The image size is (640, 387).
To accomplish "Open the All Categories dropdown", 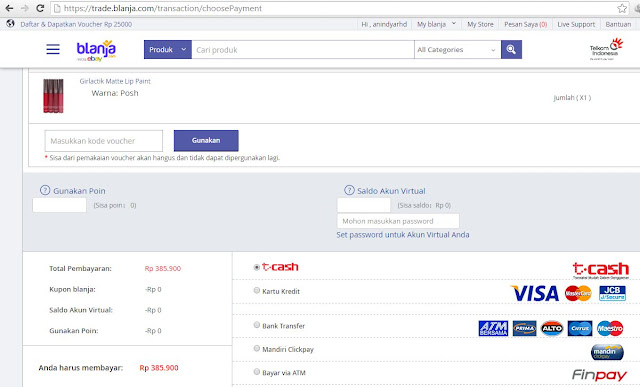I will [458, 49].
